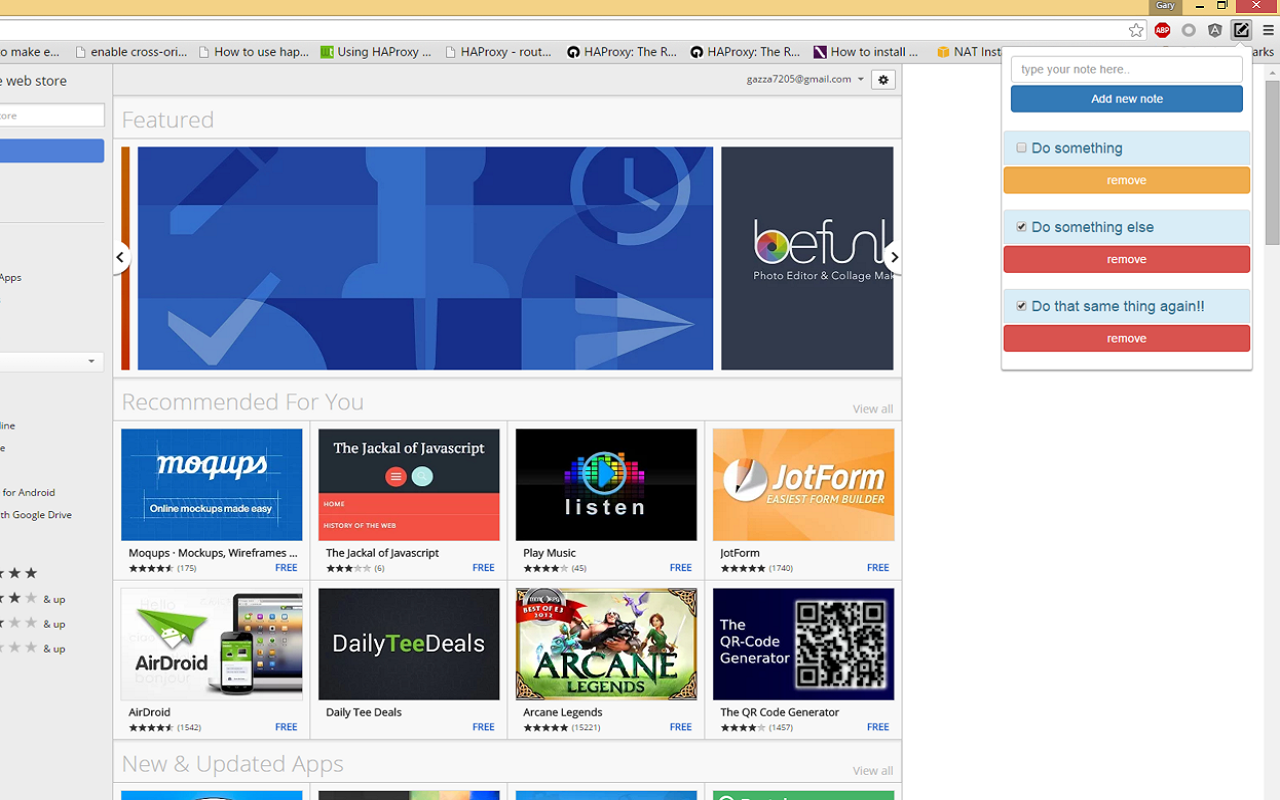
Task: Open the notes extension pencil icon
Action: click(x=1241, y=31)
